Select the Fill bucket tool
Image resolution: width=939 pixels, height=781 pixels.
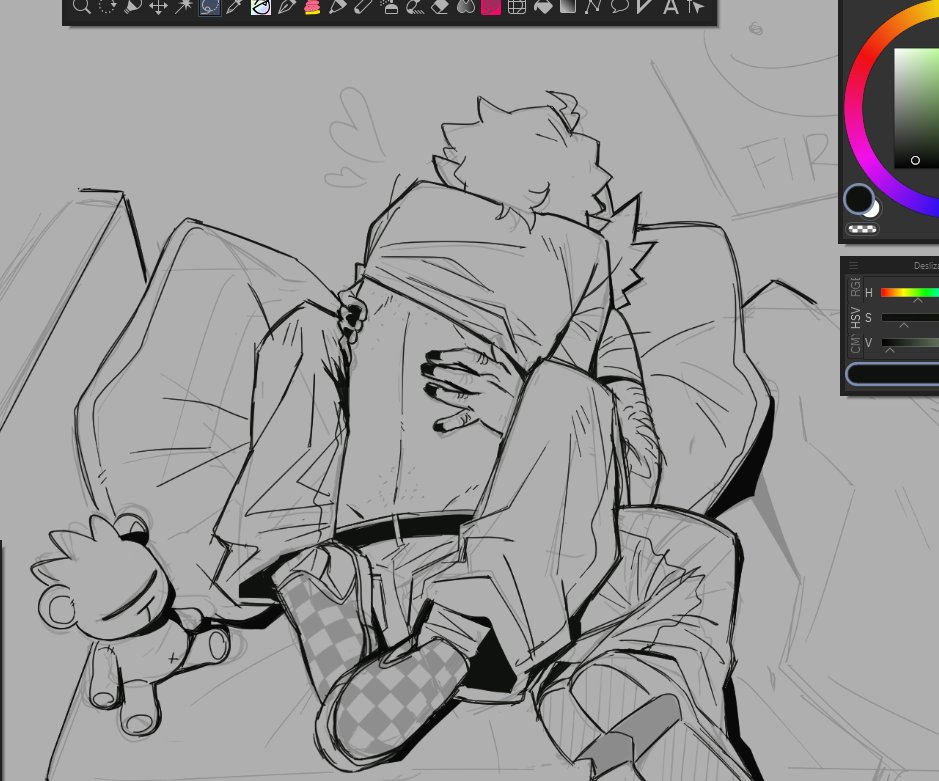[543, 7]
